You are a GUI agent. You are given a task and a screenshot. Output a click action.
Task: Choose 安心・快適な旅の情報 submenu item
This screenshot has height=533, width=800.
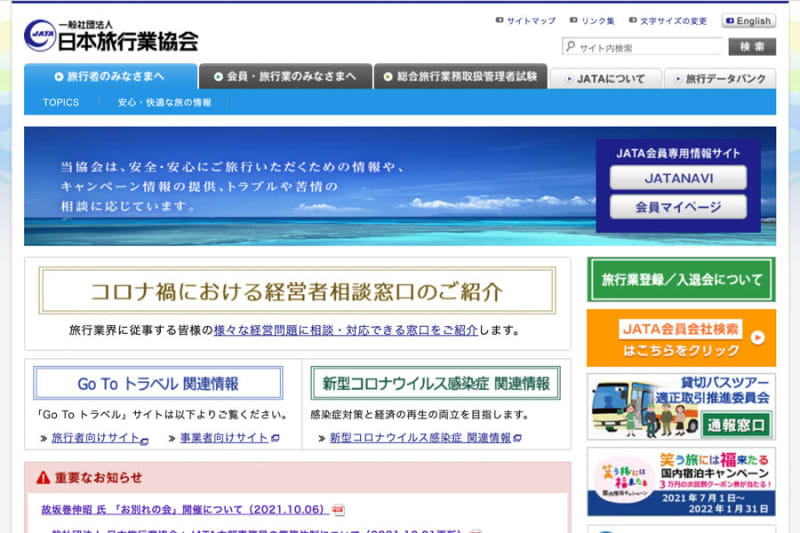[x=164, y=103]
